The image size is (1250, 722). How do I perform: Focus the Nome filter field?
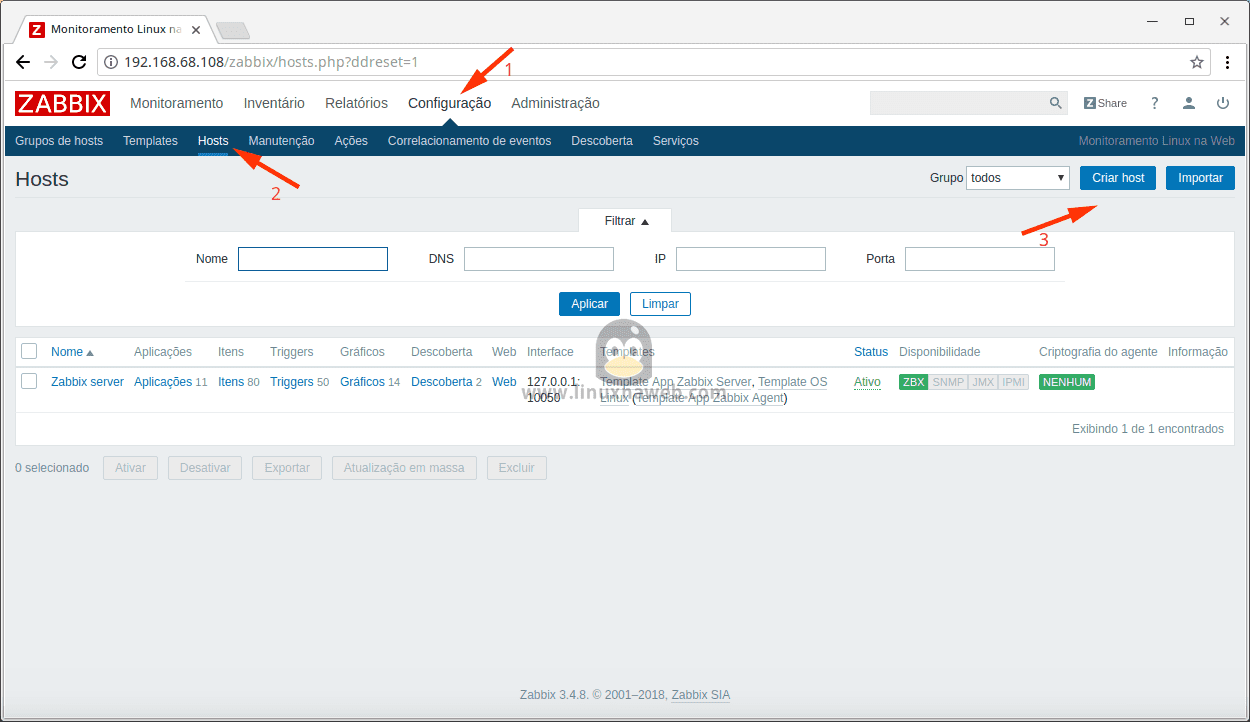[313, 259]
